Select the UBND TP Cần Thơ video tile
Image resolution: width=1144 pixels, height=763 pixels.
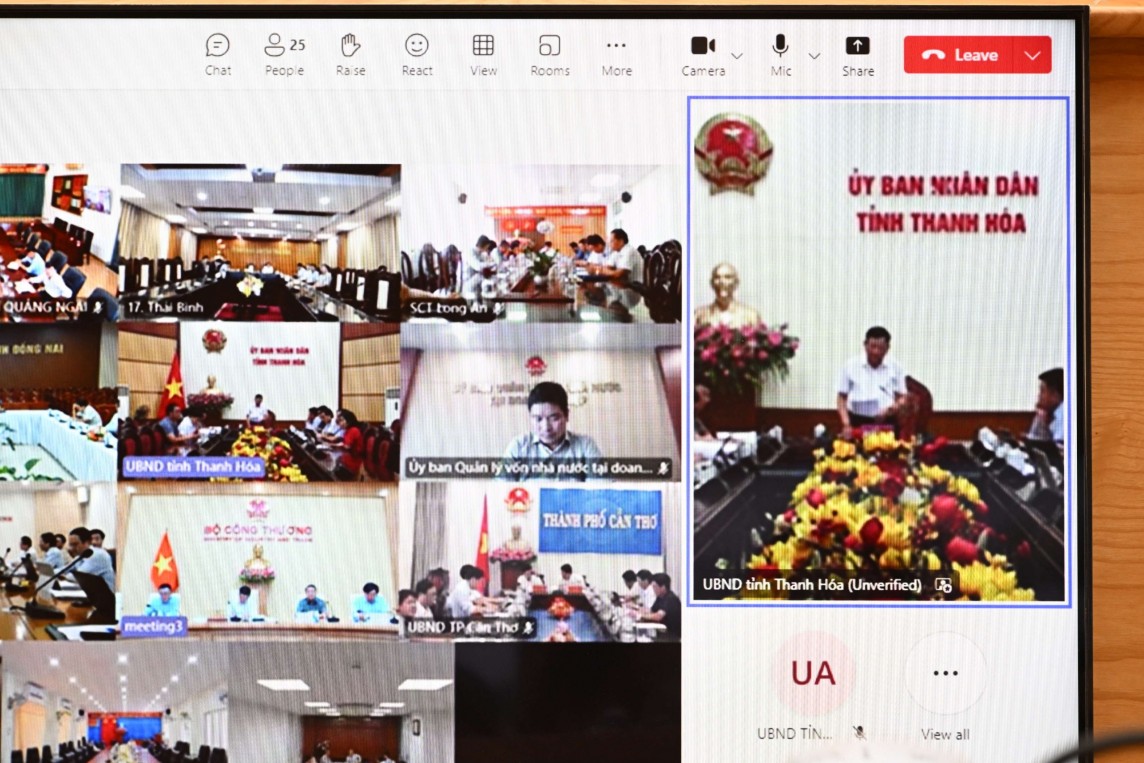[540, 561]
